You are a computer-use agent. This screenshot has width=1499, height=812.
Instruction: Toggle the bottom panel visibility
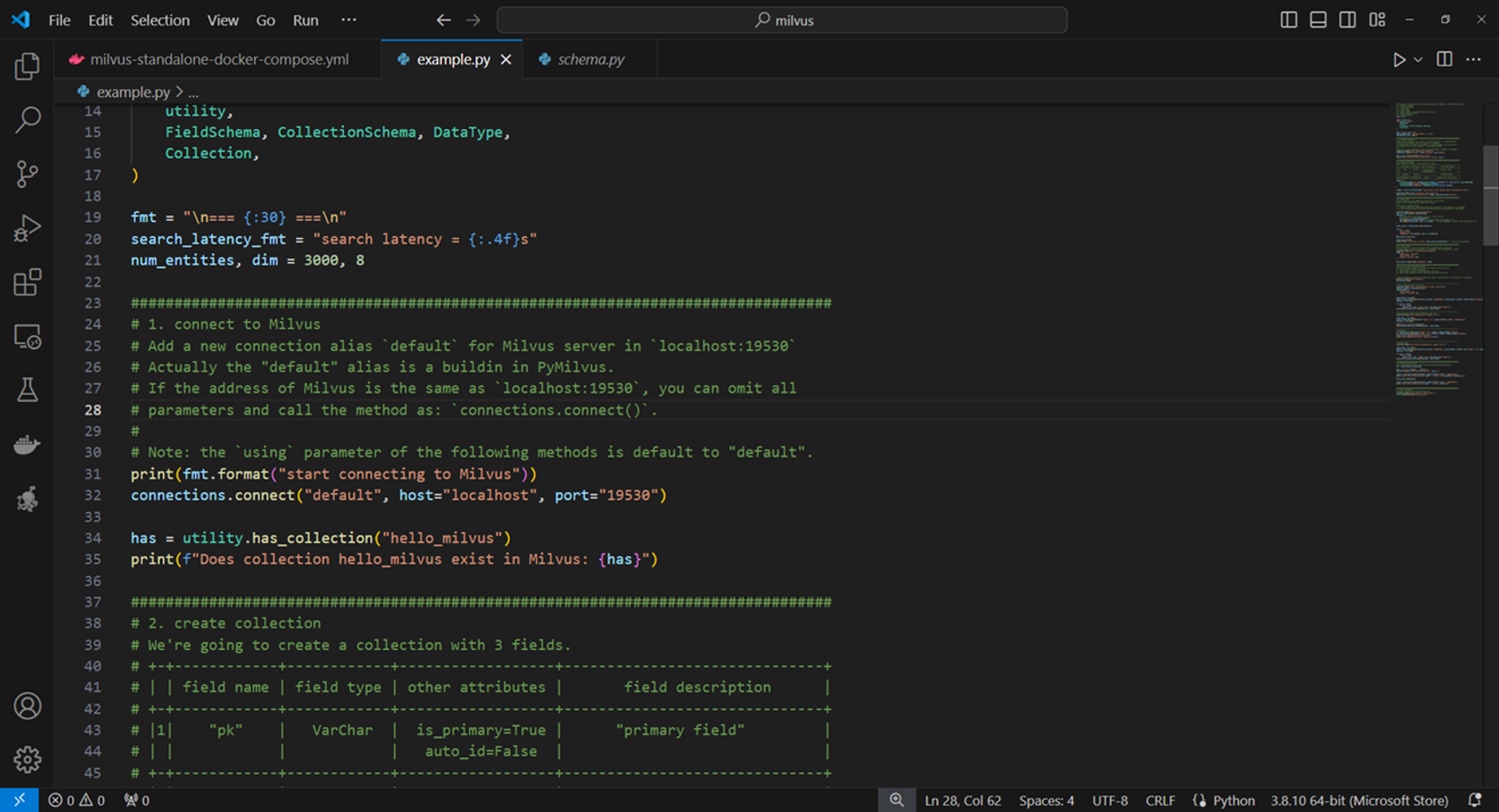coord(1318,19)
